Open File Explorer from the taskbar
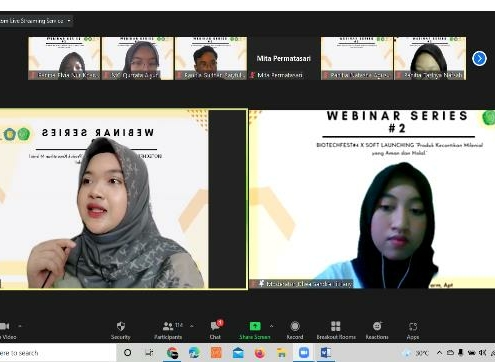The image size is (495, 362). coord(282,353)
